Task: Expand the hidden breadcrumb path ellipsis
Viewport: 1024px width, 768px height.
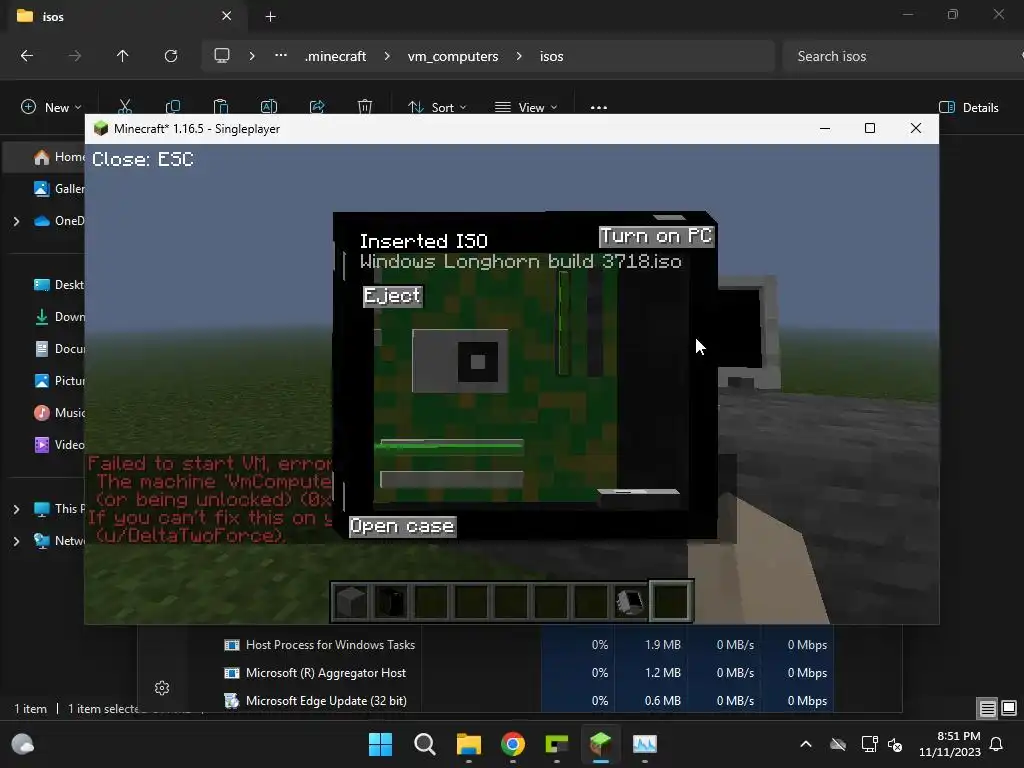Action: (x=281, y=56)
